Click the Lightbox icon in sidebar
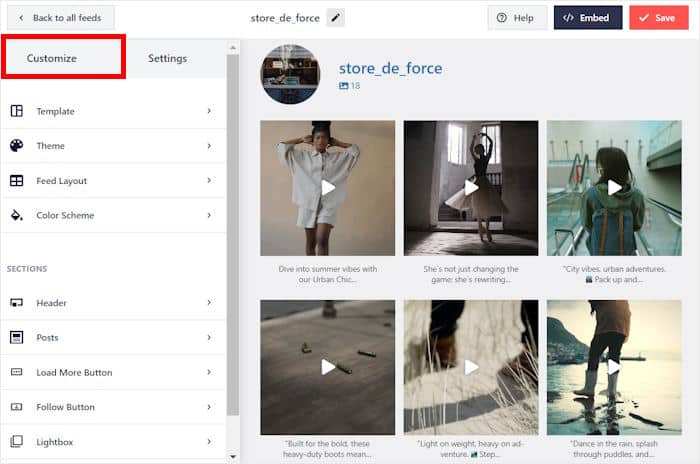700x464 pixels. click(16, 442)
